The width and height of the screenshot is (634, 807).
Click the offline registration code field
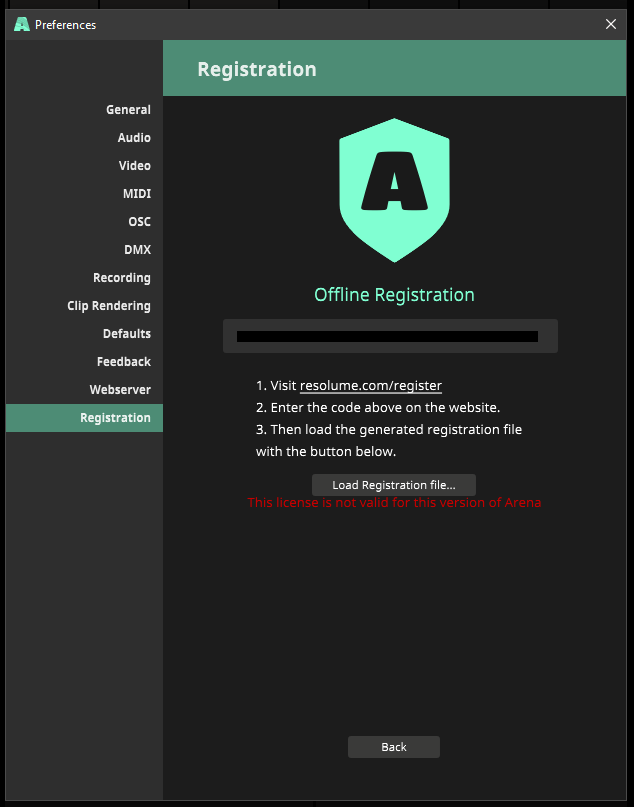(390, 337)
